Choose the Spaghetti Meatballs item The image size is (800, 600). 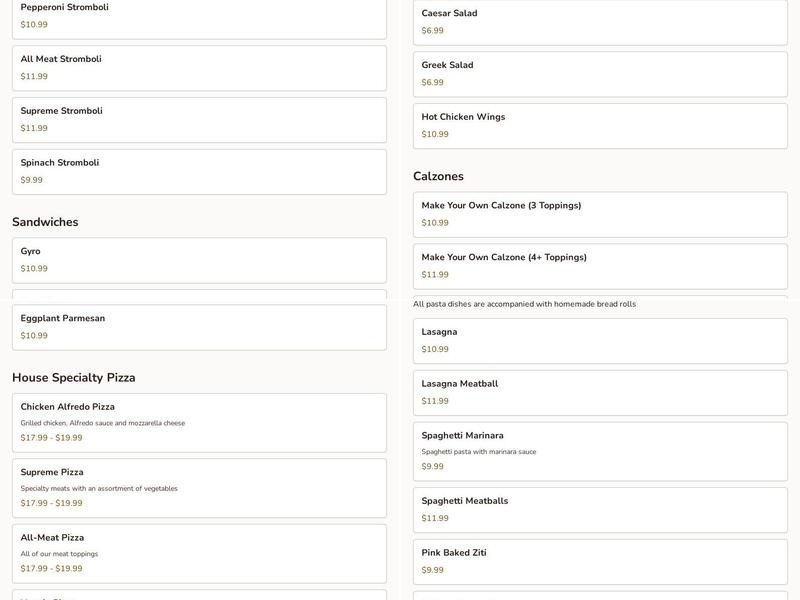(600, 510)
